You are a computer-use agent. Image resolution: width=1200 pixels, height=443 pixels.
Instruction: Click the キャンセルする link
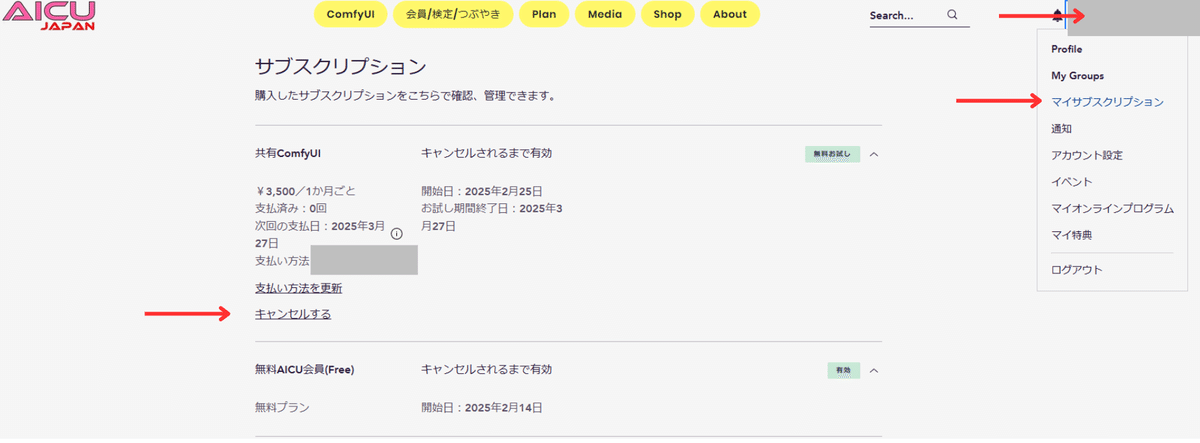click(293, 314)
